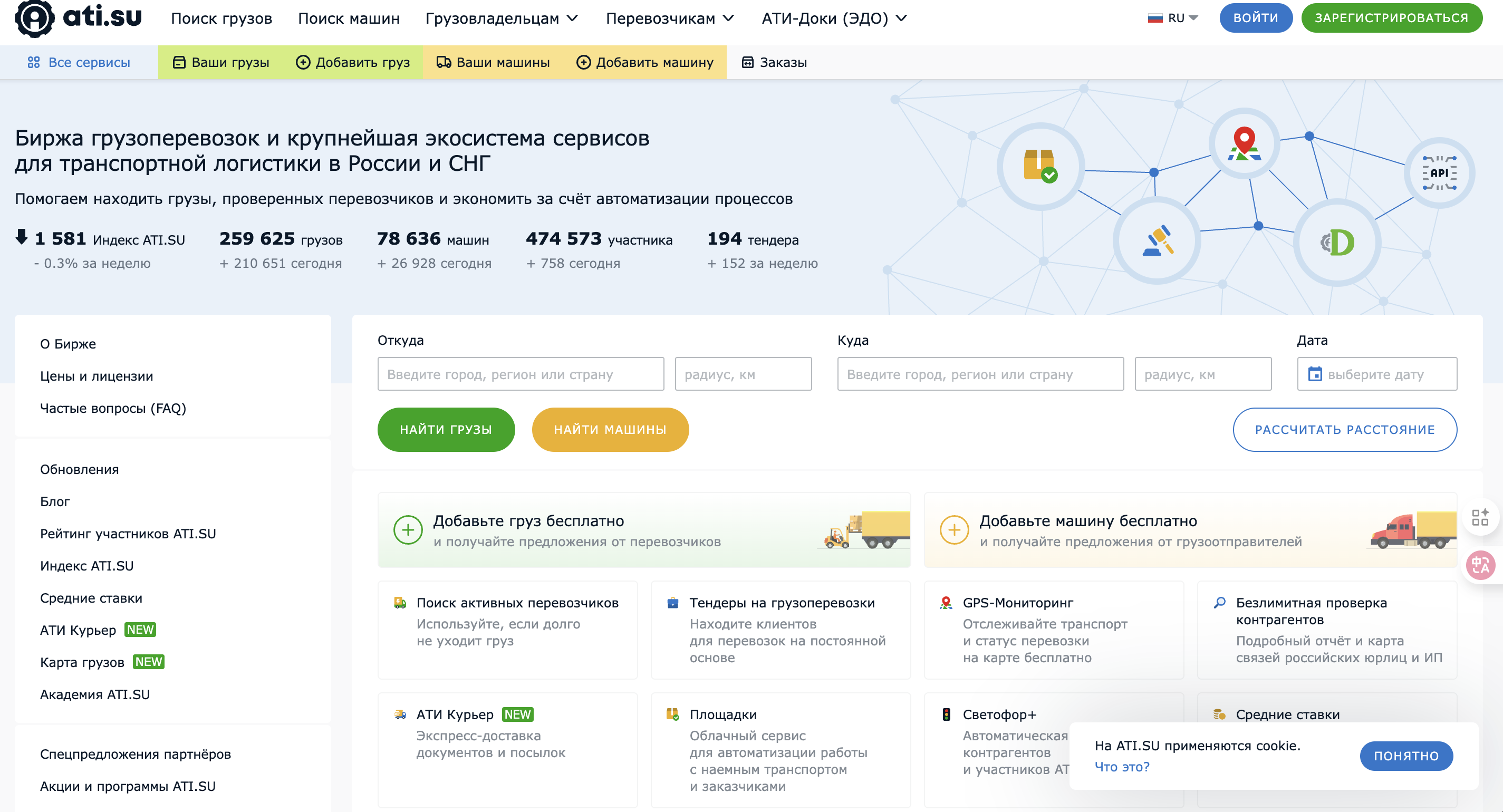The height and width of the screenshot is (812, 1503).
Task: Focus the Куда радиус, км field
Action: (1202, 374)
